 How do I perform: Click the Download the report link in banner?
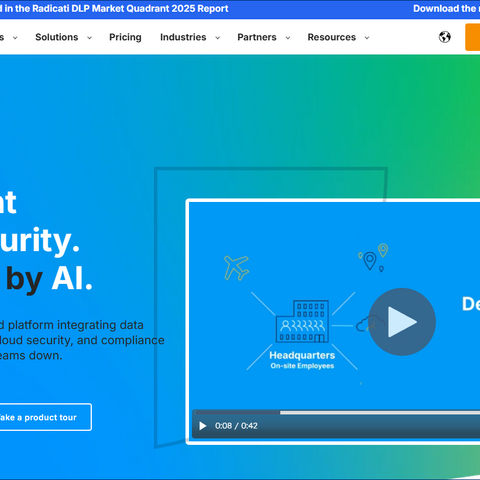pos(446,8)
